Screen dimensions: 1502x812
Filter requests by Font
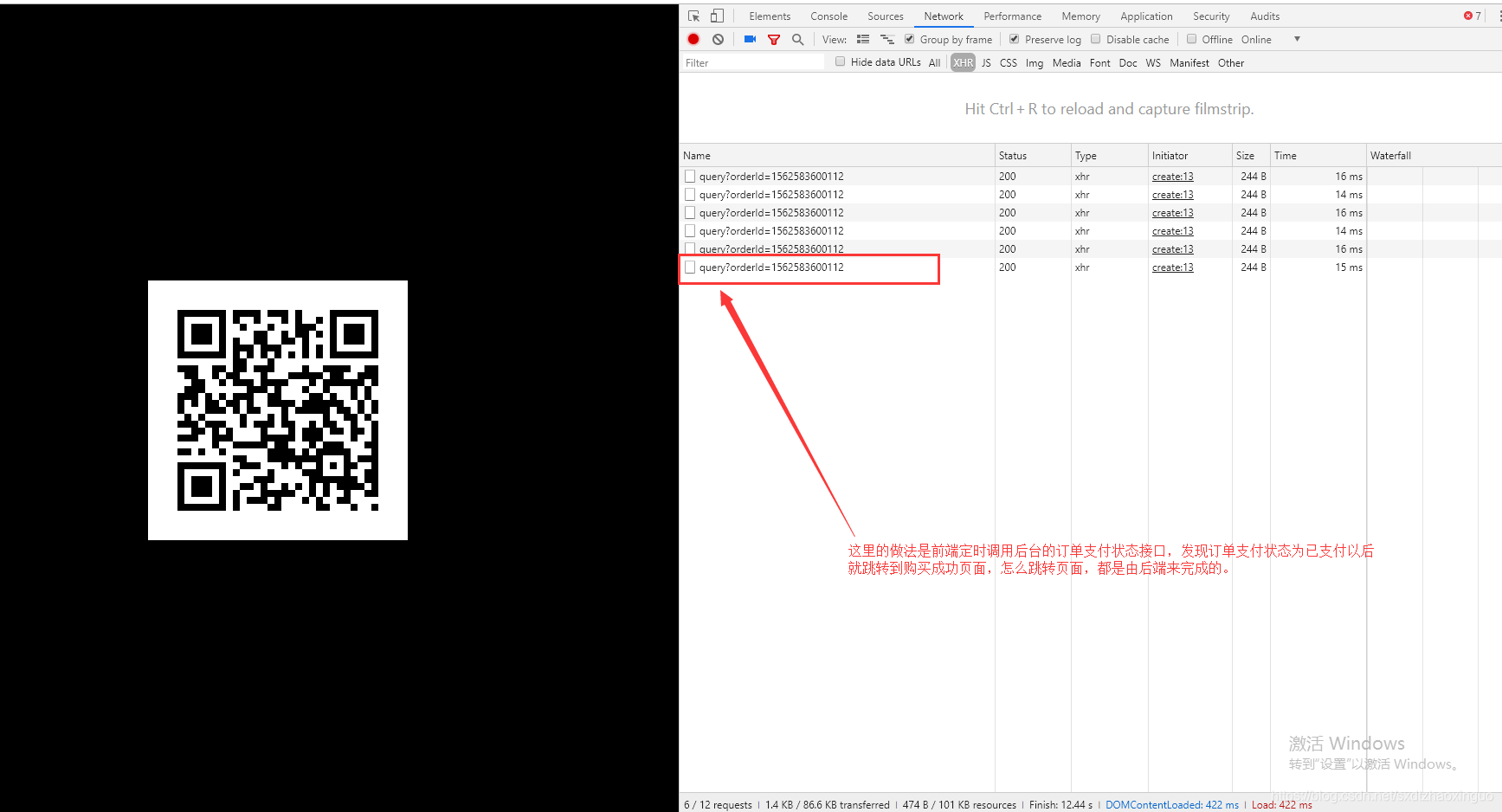pos(1099,62)
